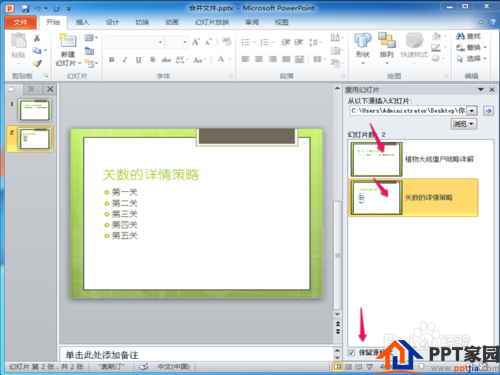The width and height of the screenshot is (500, 375).
Task: Redo the last action
Action: point(56,9)
